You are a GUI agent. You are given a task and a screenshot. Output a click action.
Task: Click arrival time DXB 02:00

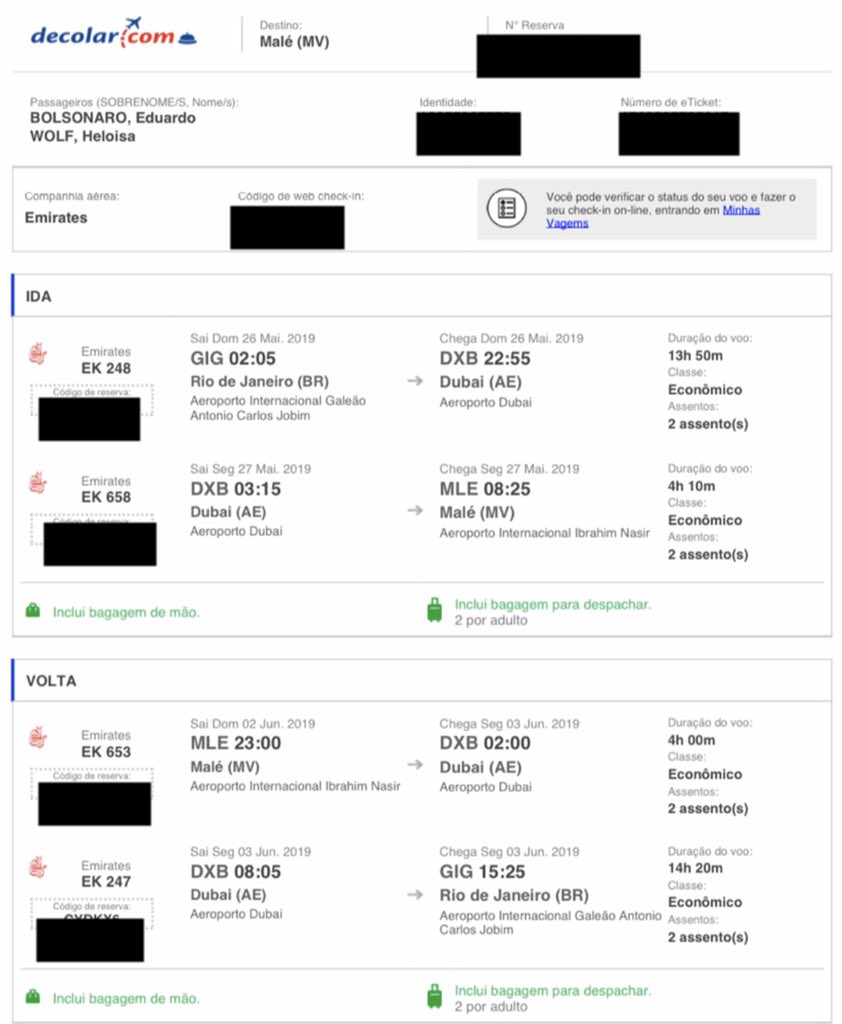[485, 743]
